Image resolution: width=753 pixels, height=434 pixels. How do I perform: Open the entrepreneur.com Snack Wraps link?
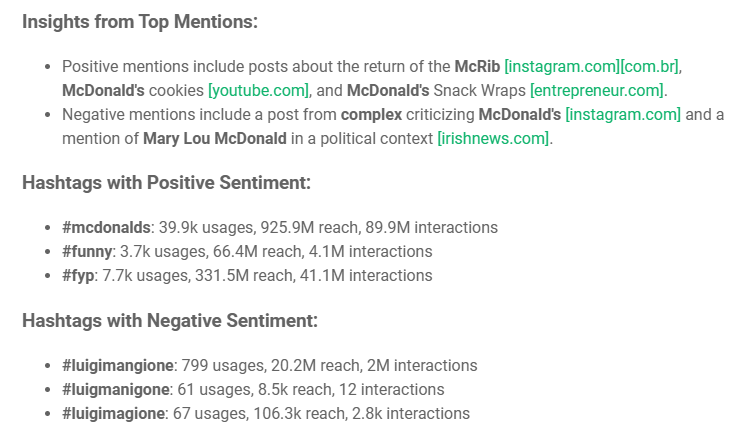[x=597, y=91]
